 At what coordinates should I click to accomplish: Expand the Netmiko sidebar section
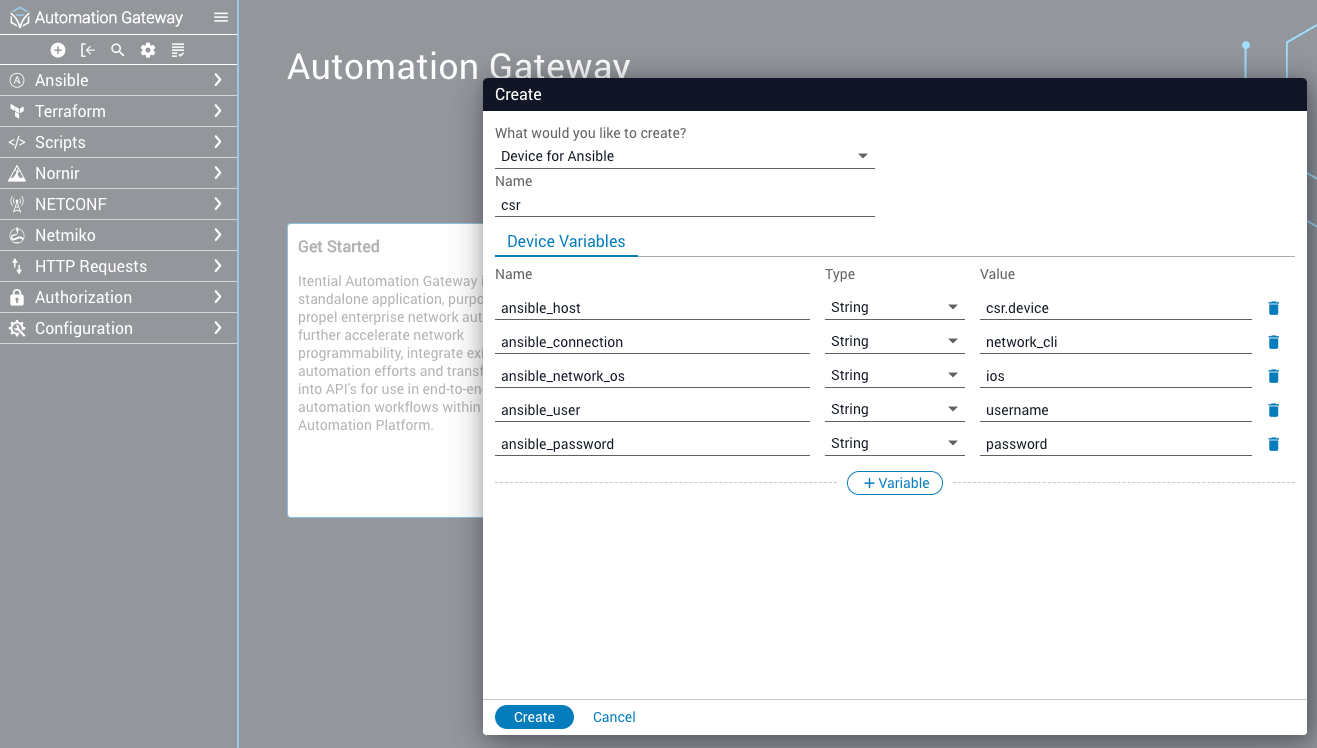(x=118, y=235)
